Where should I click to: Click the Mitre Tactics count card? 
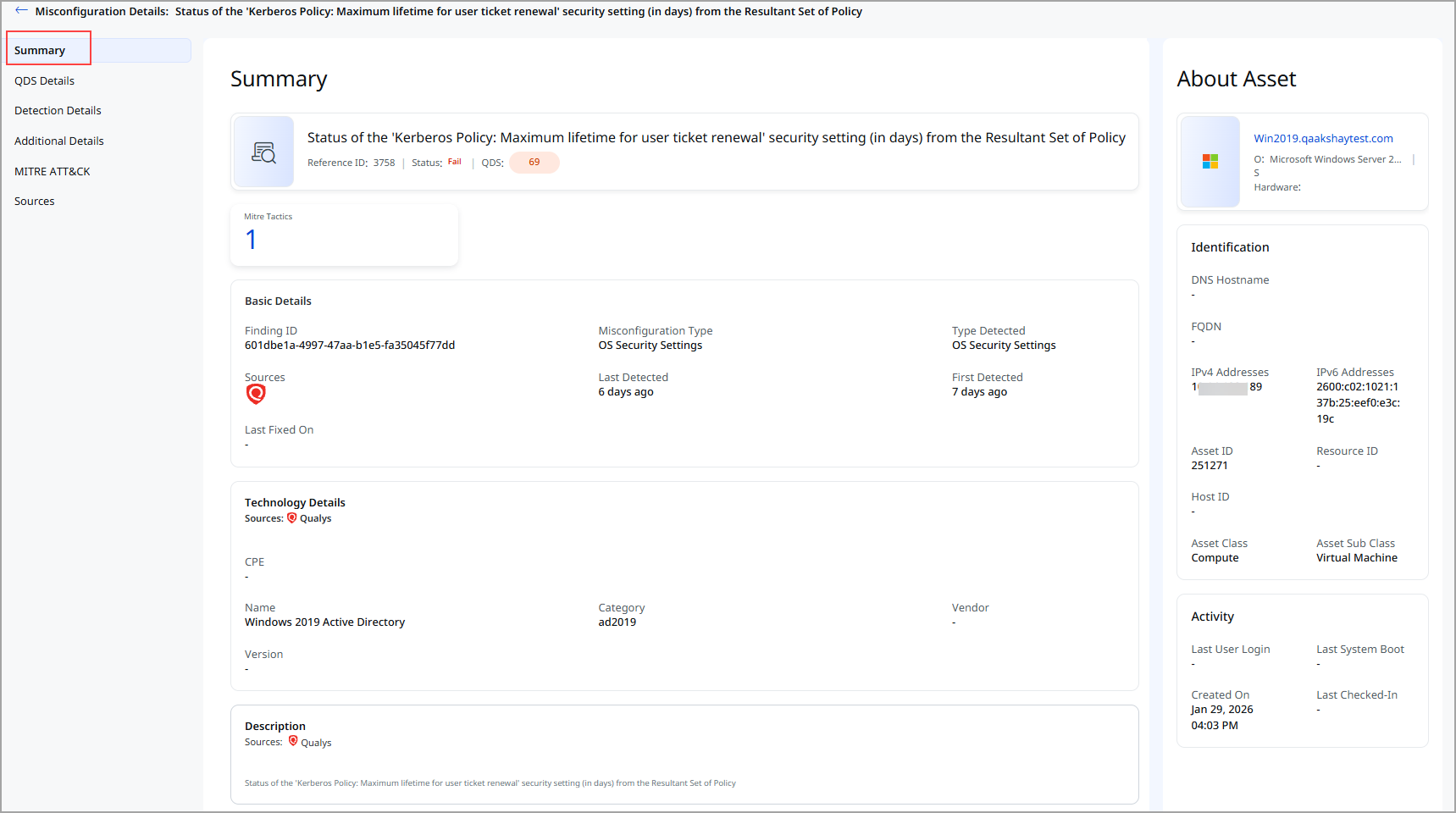pyautogui.click(x=344, y=235)
